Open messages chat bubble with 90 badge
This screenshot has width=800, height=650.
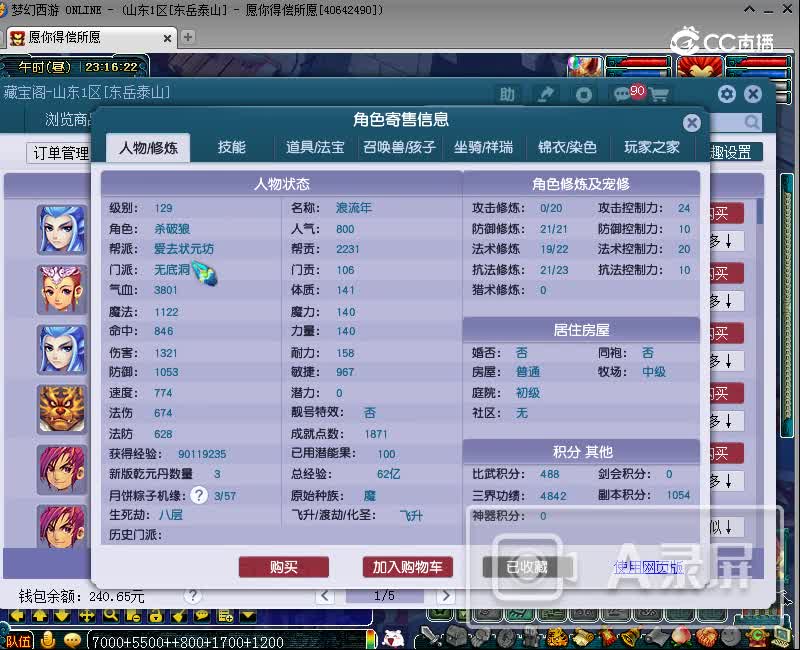pyautogui.click(x=628, y=93)
